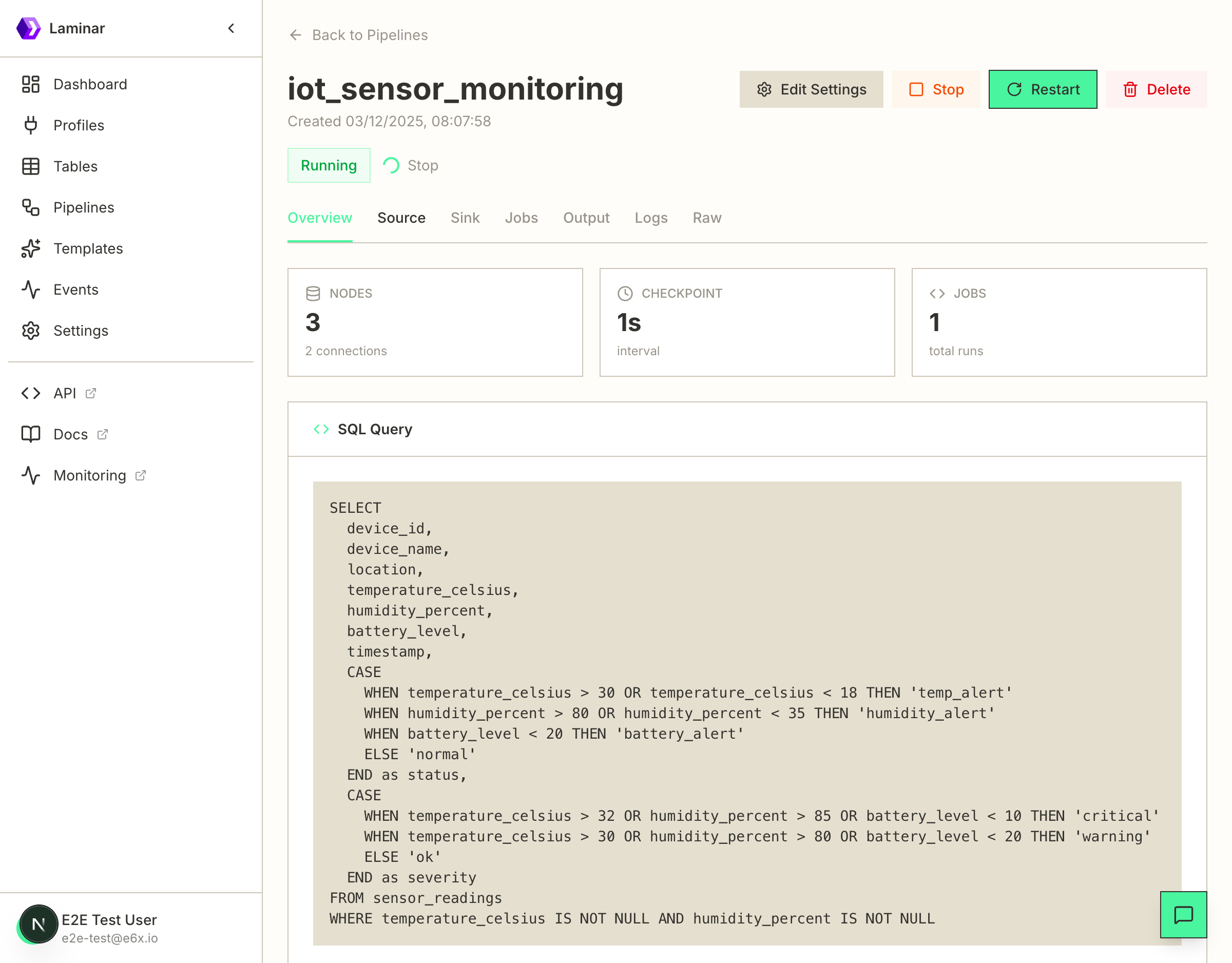The height and width of the screenshot is (963, 1232).
Task: Open Docs external link
Action: pyautogui.click(x=70, y=434)
